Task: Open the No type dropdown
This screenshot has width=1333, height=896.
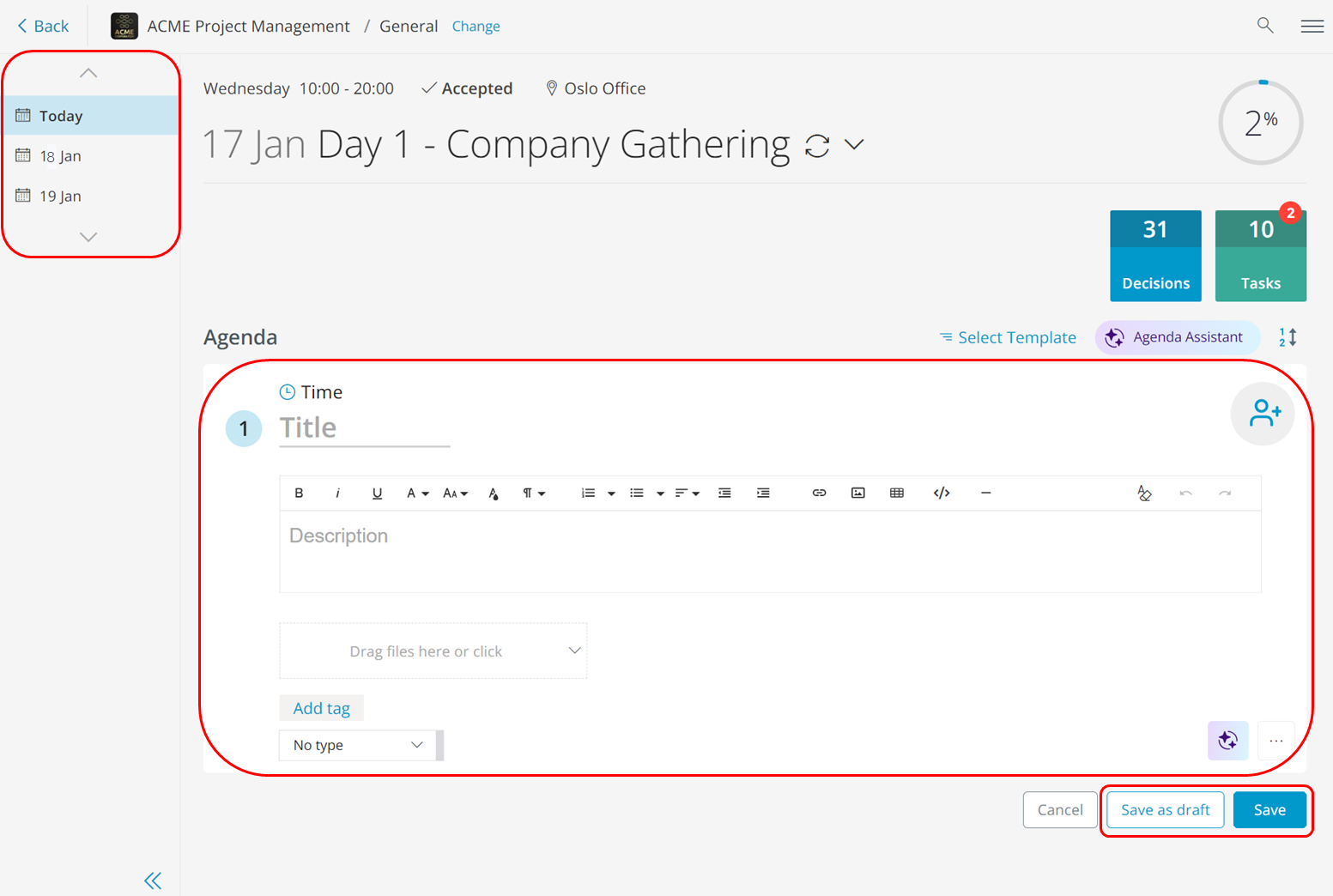Action: pos(357,745)
